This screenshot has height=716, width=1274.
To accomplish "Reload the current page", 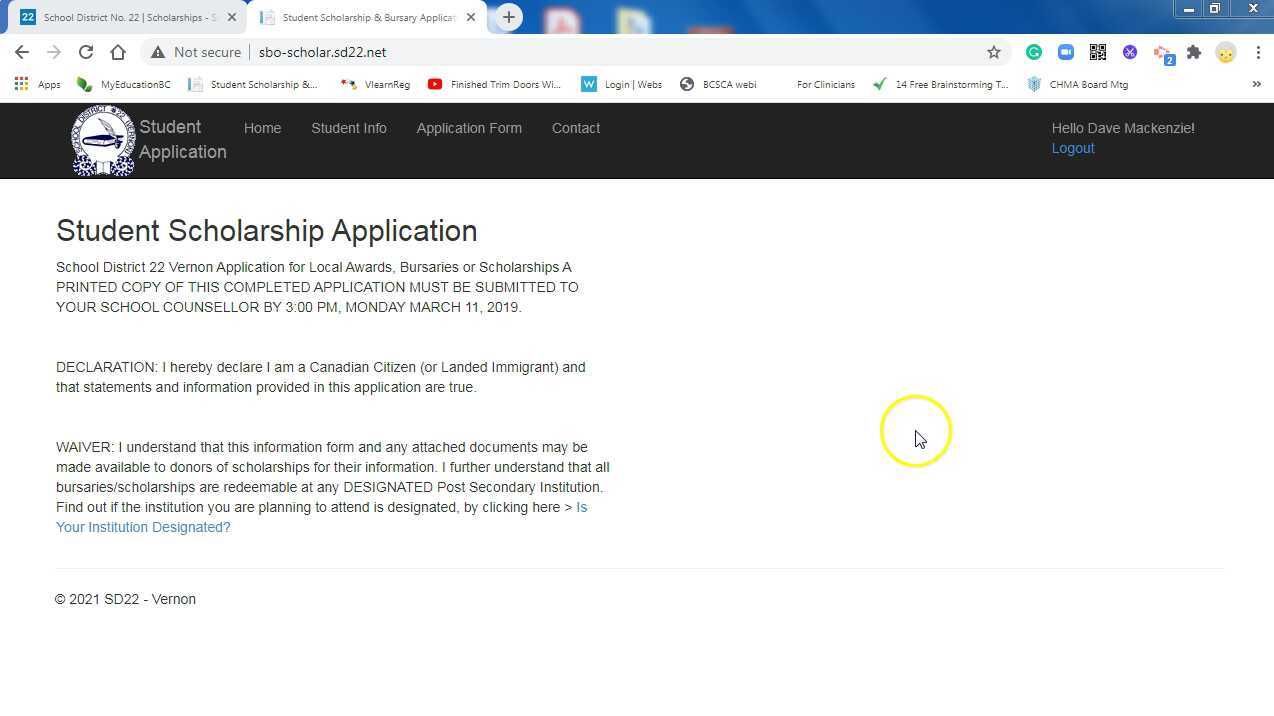I will click(x=86, y=52).
